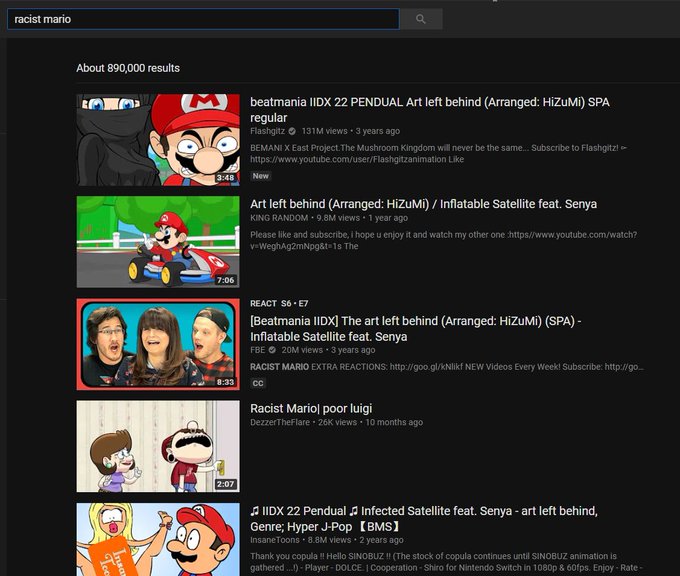Click the 'New' badge on first result
This screenshot has width=680, height=576.
261,176
